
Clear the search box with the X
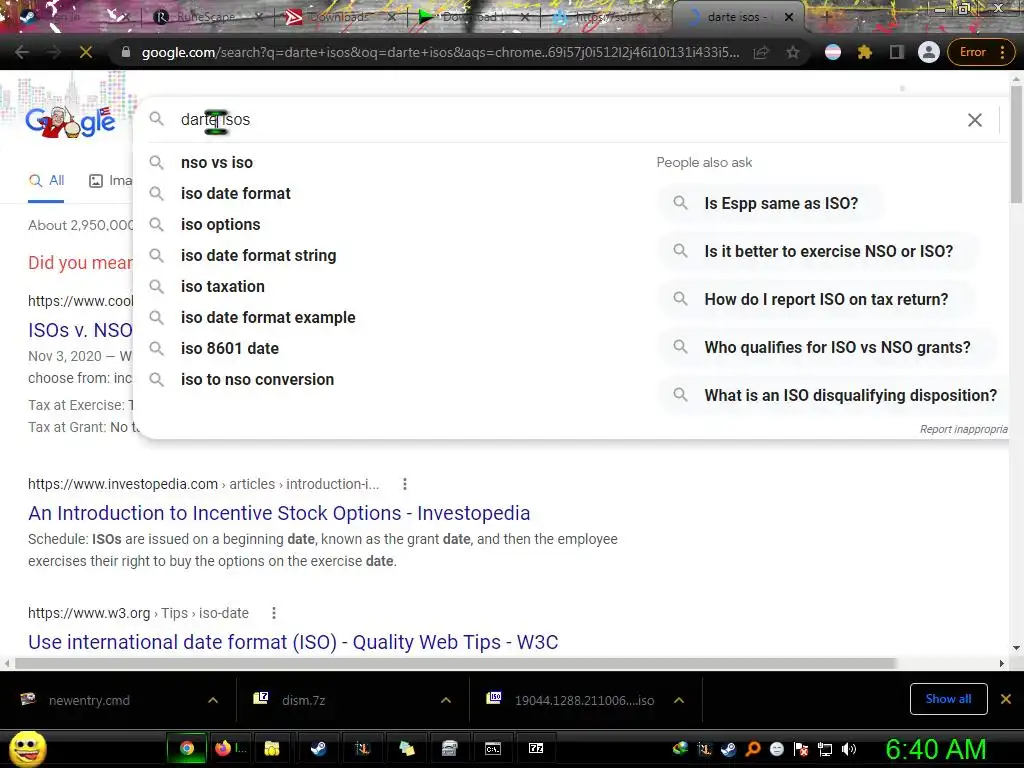974,120
